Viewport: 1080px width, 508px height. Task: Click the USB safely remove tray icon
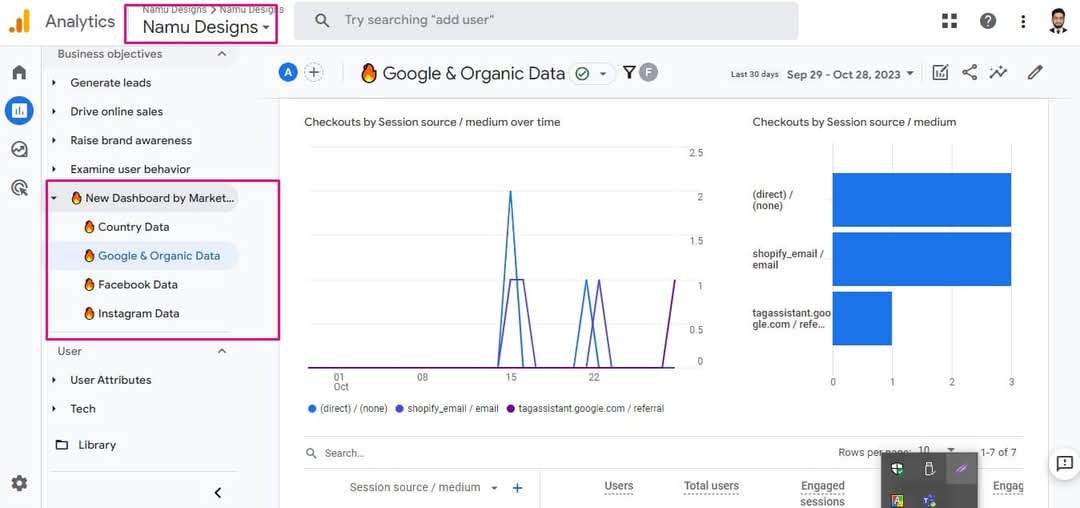click(x=929, y=469)
